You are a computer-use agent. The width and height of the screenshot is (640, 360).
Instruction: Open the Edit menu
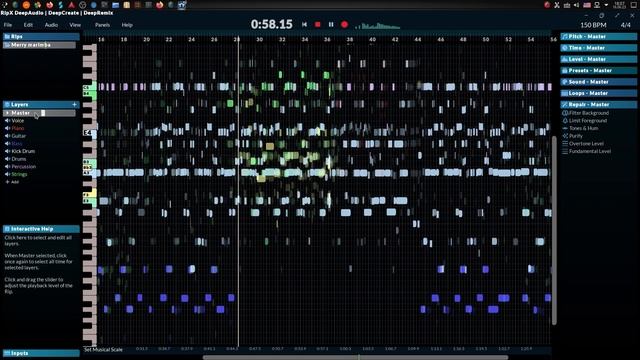(28, 25)
